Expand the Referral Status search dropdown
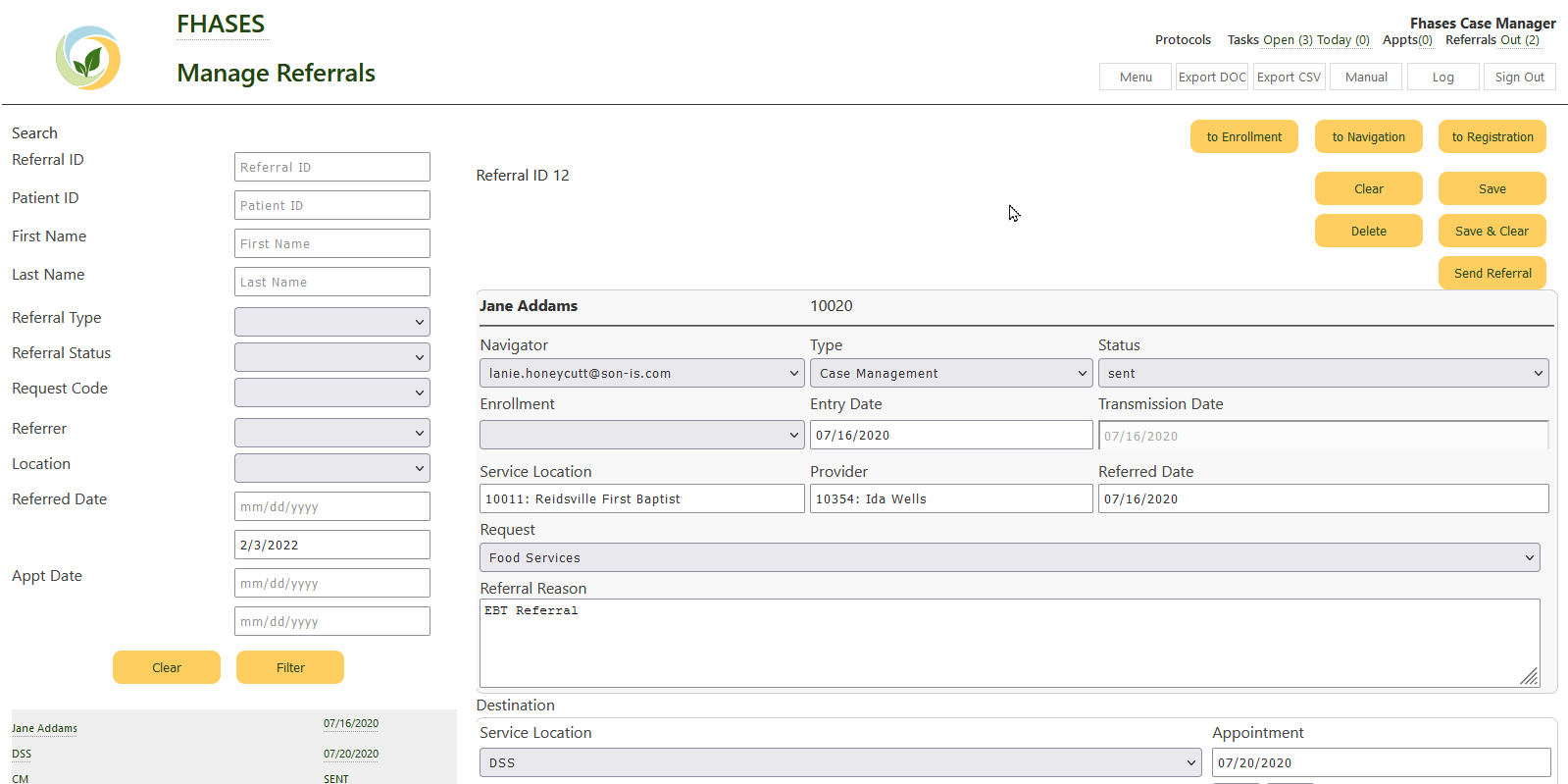The image size is (1568, 784). click(x=332, y=357)
